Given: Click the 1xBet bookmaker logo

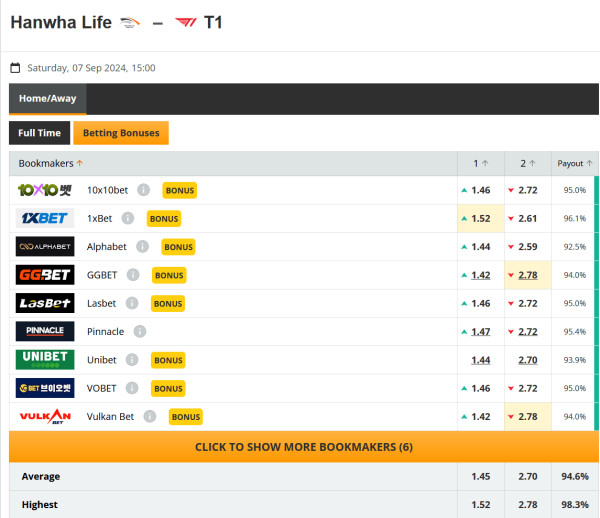Looking at the screenshot, I should [45, 218].
